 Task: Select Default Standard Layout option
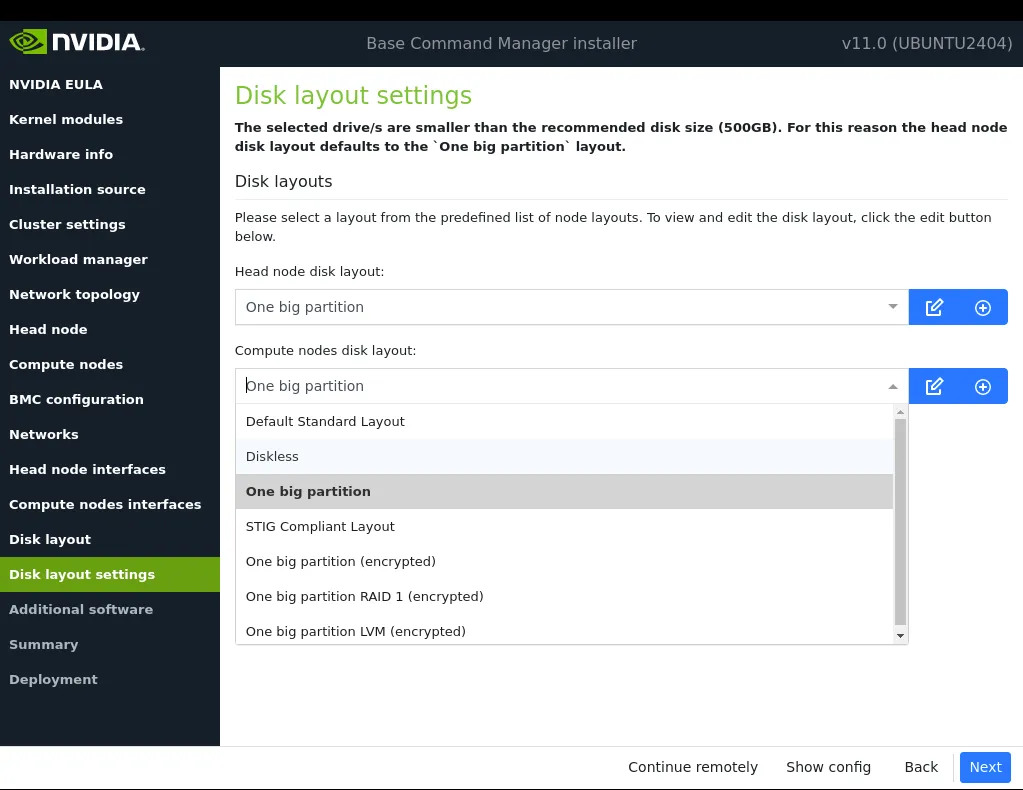[564, 421]
